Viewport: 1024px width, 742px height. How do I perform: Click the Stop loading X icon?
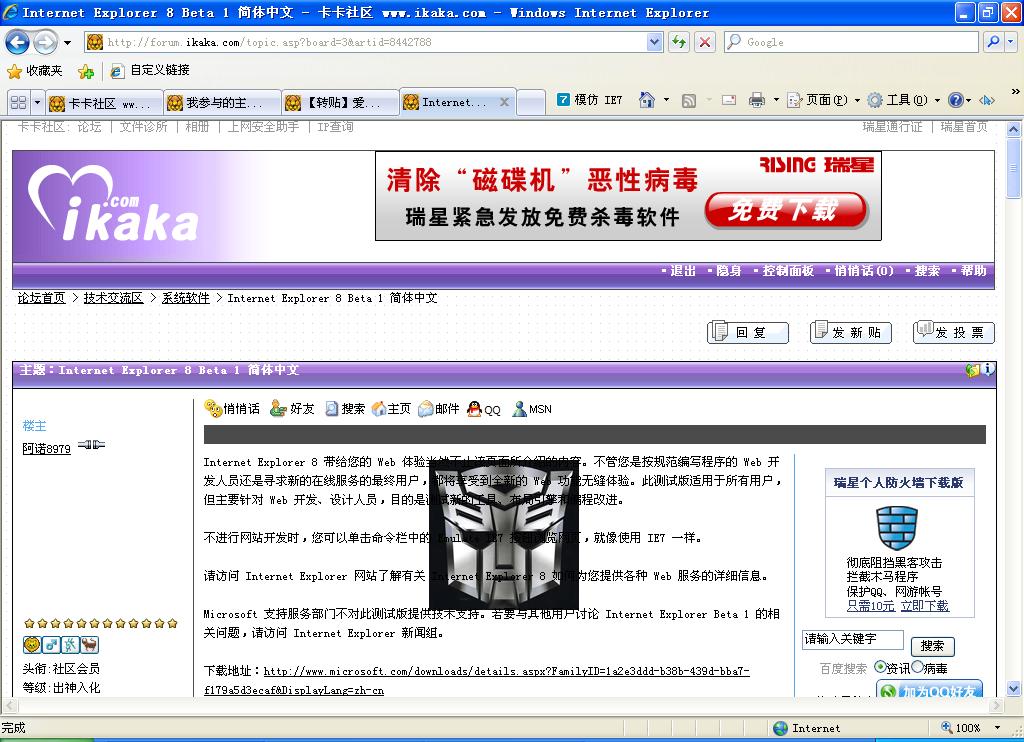705,42
